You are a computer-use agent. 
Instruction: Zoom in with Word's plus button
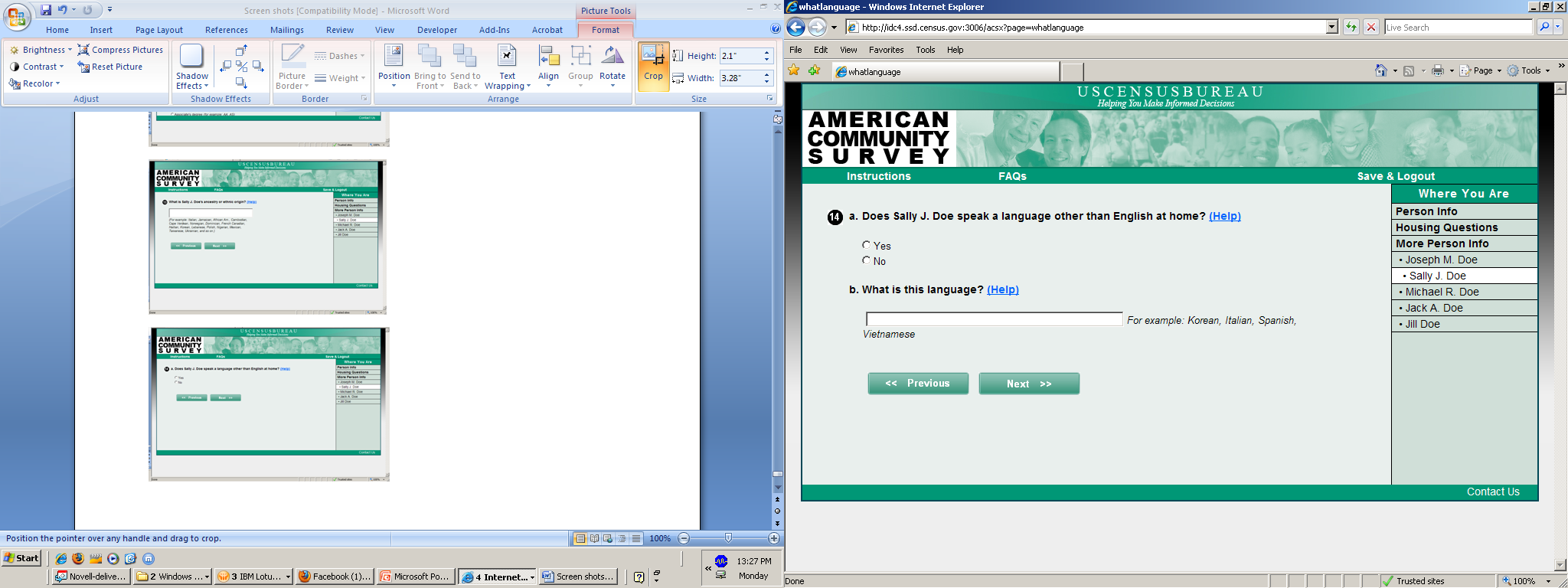coord(774,538)
